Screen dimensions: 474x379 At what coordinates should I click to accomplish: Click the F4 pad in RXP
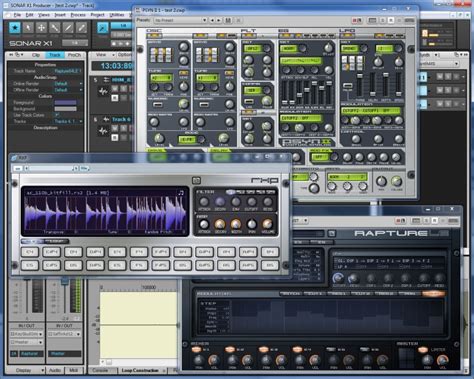point(139,252)
